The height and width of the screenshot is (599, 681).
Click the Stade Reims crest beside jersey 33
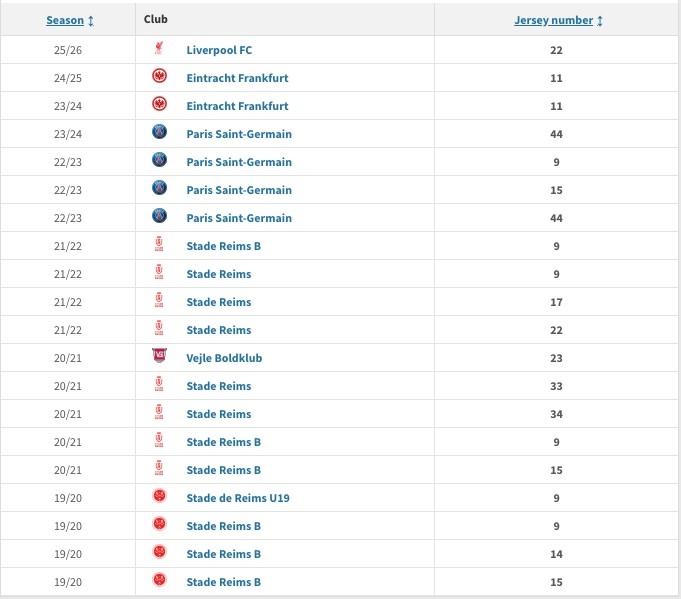(159, 386)
